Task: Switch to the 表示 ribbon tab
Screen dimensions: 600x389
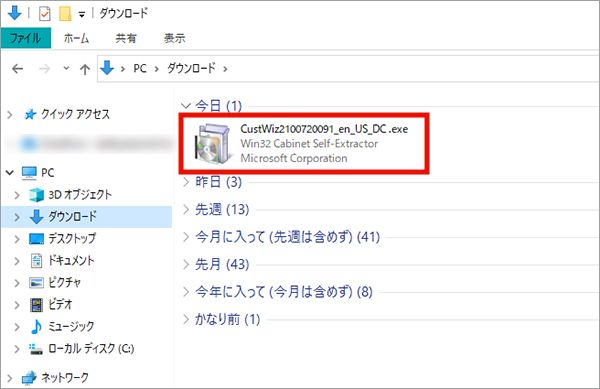Action: click(x=174, y=38)
